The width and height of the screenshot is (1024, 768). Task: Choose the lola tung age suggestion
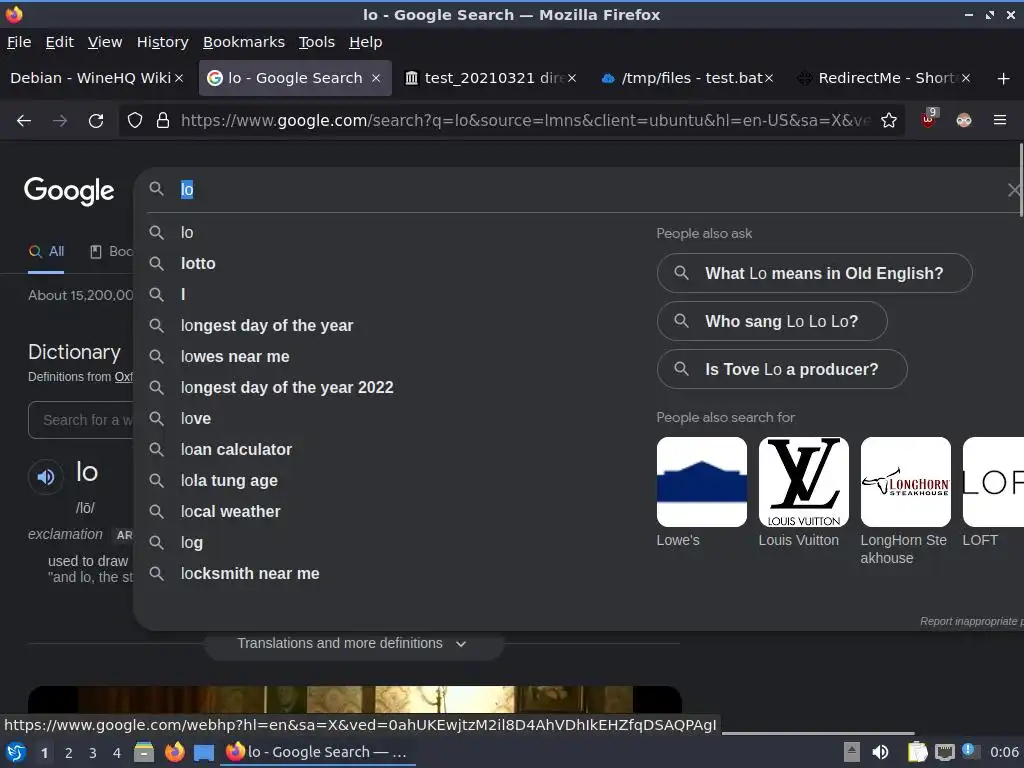(x=229, y=481)
